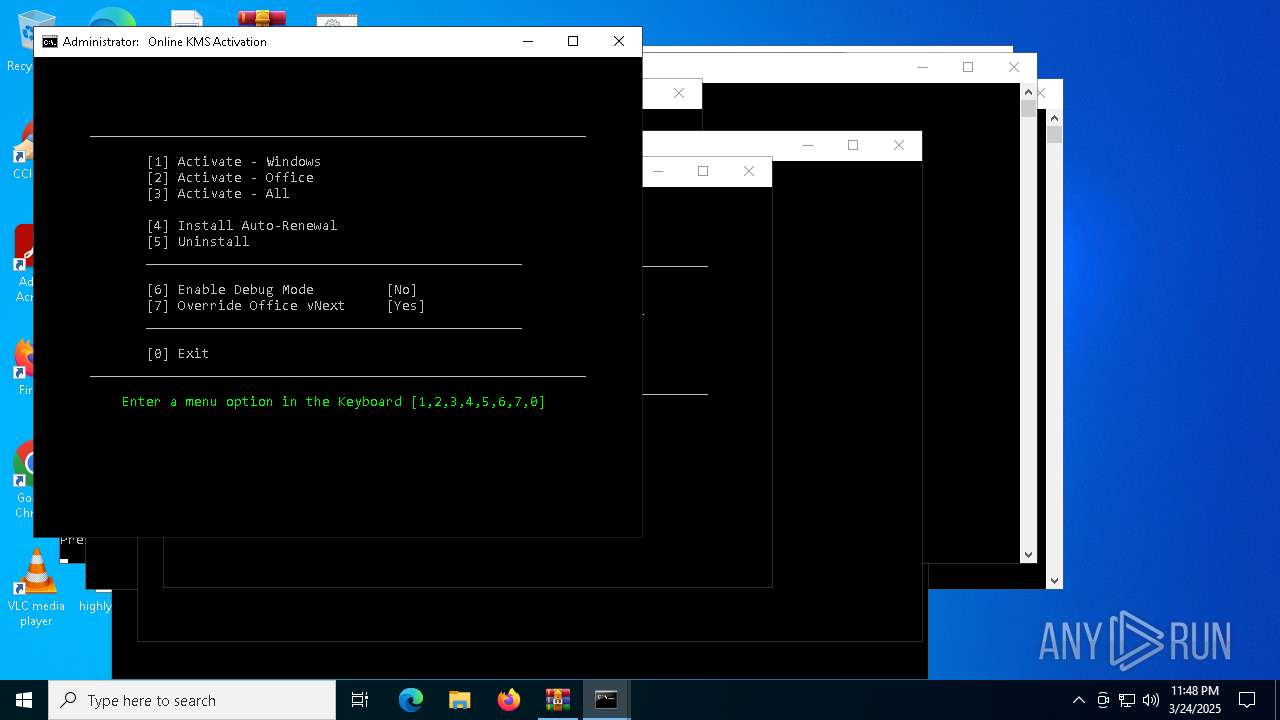The height and width of the screenshot is (720, 1280).
Task: Click the green 'Enter a menu option' prompt
Action: coord(334,402)
